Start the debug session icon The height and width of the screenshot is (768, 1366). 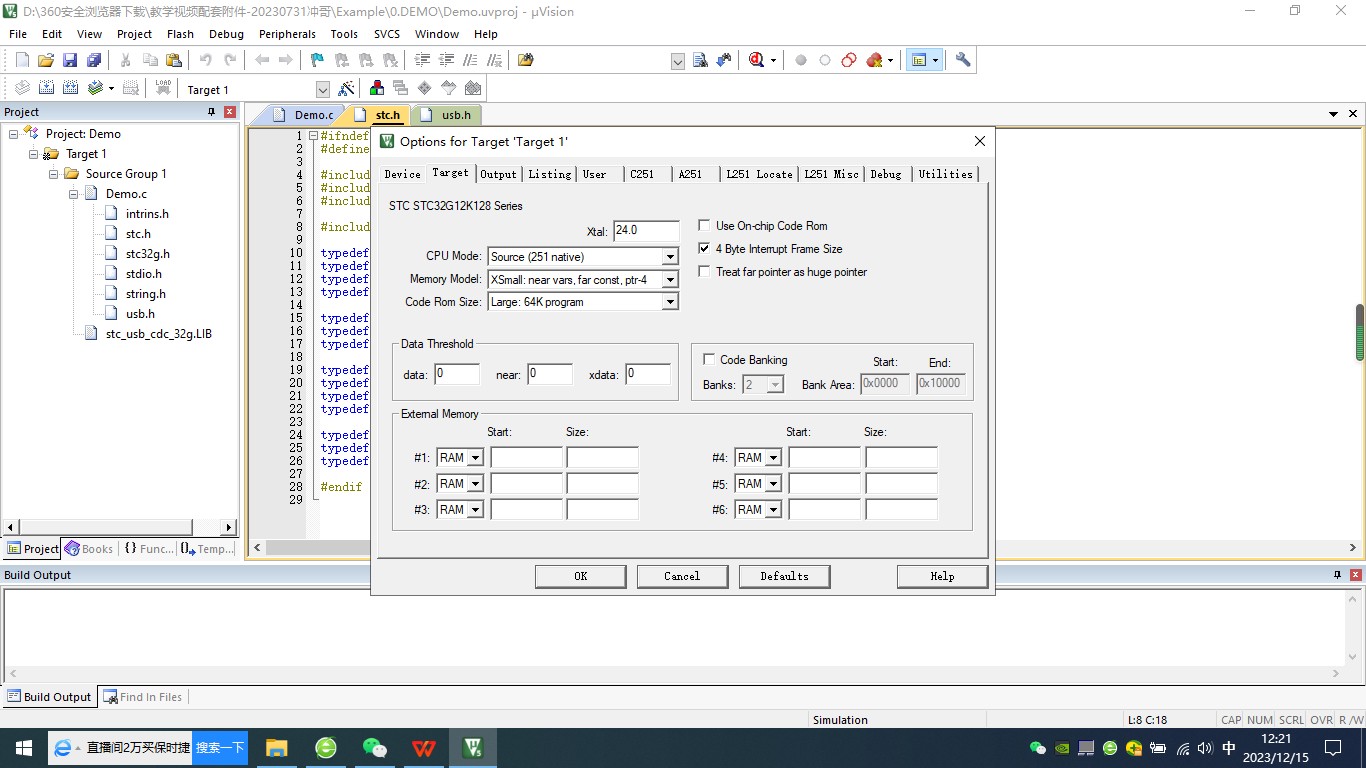pyautogui.click(x=756, y=60)
